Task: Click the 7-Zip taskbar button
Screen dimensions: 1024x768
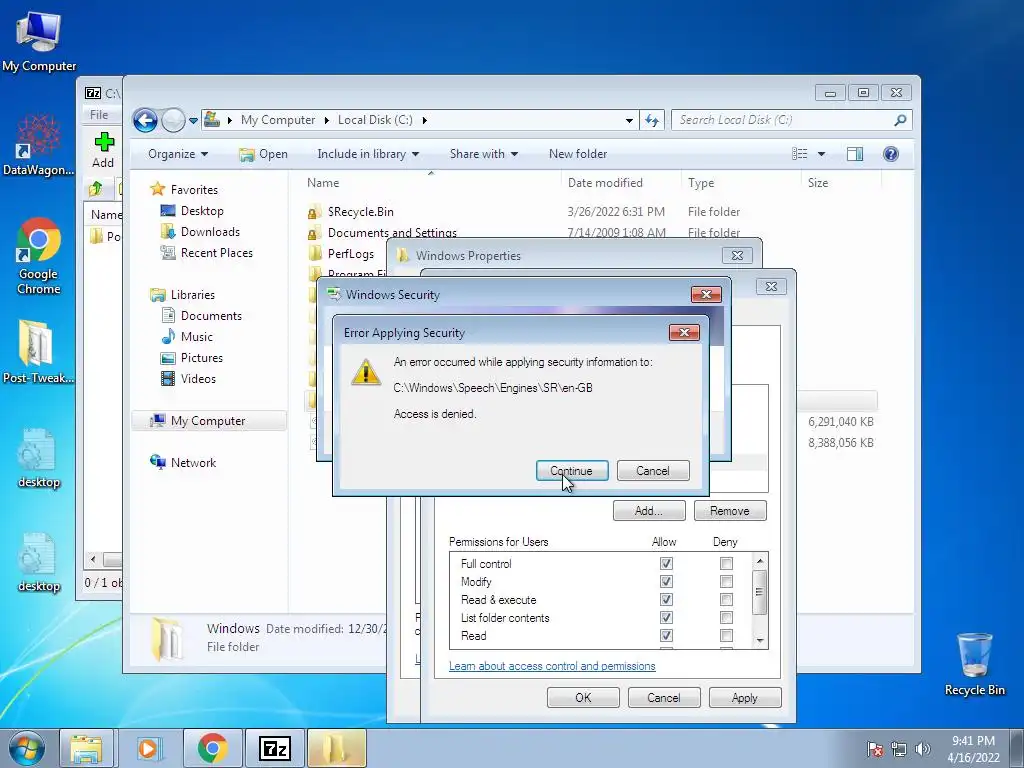Action: 275,748
